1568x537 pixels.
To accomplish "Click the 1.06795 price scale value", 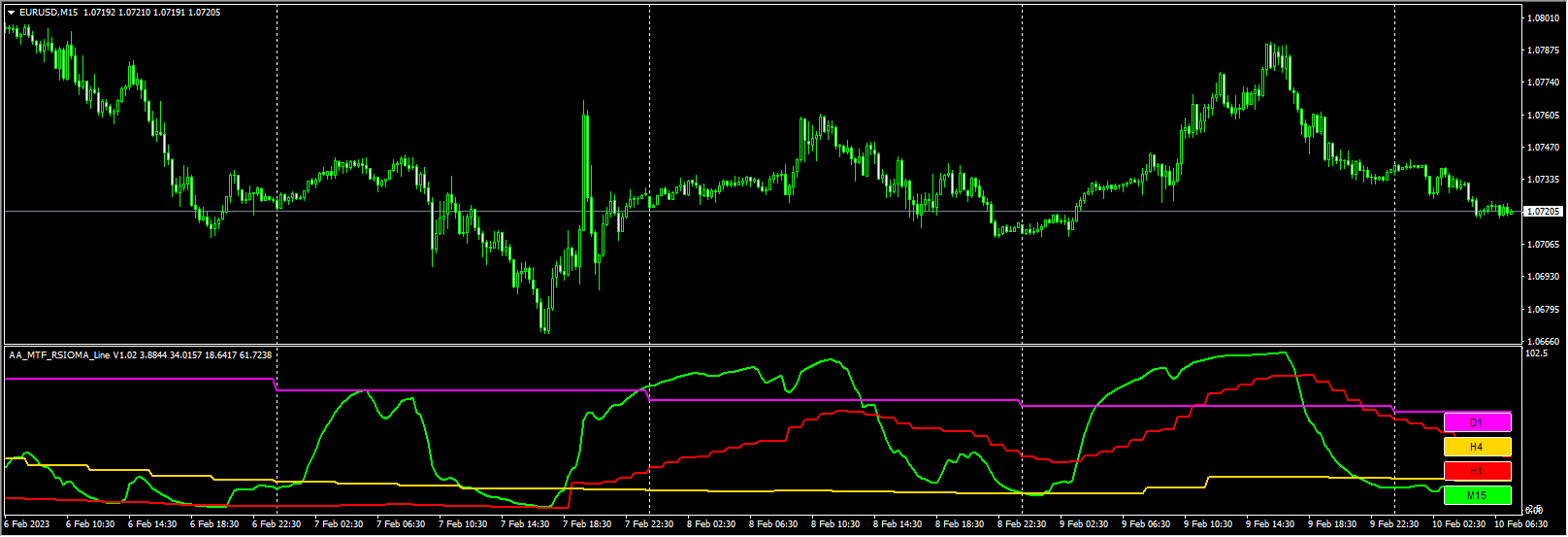I will click(1543, 309).
